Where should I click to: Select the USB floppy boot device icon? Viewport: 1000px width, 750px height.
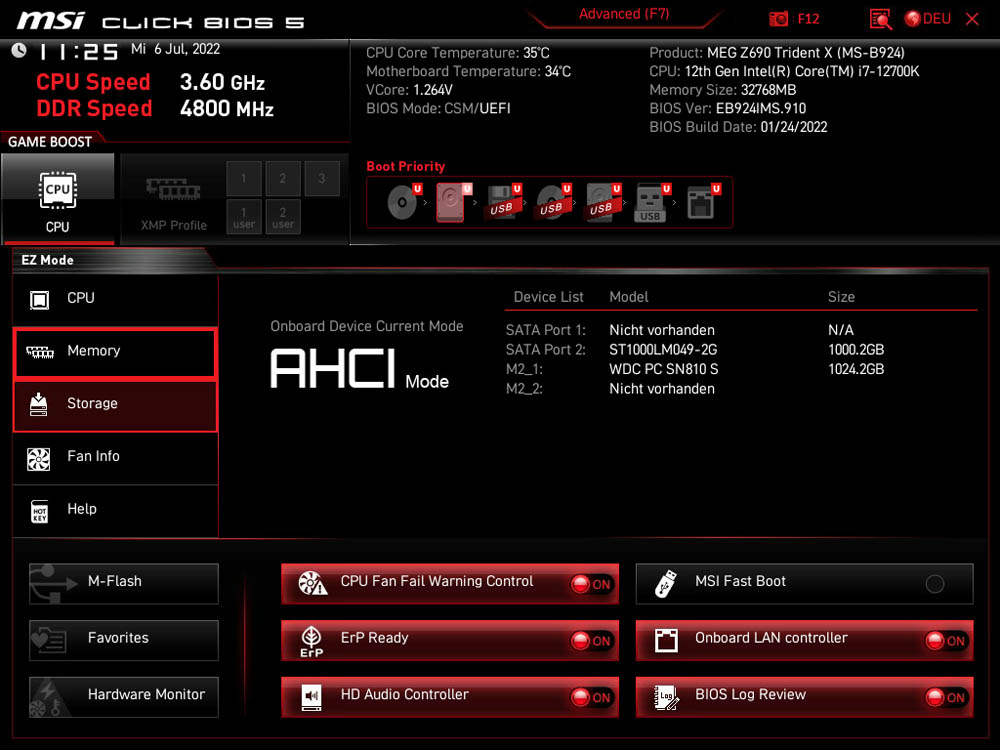(502, 203)
